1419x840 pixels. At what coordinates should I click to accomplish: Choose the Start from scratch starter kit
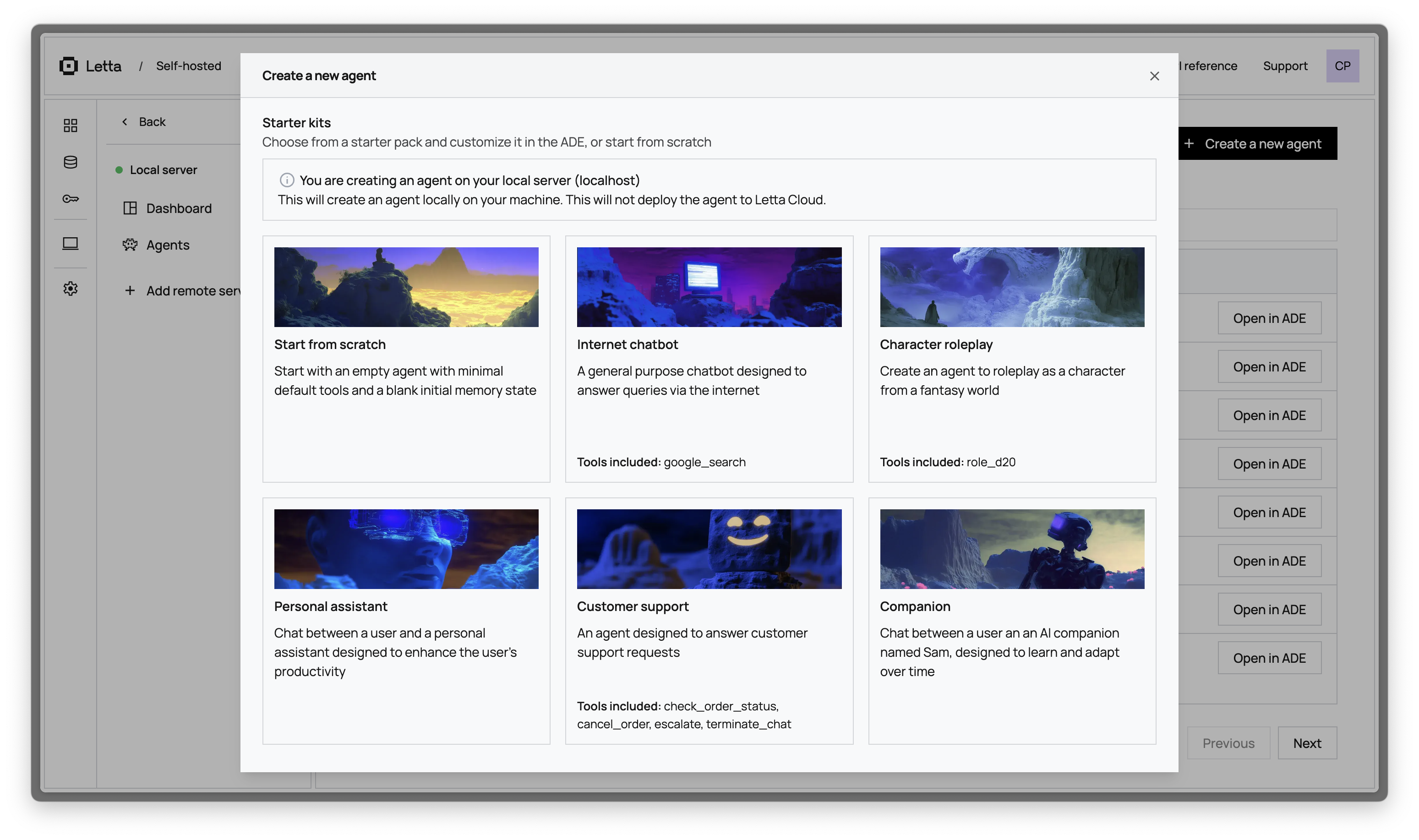(406, 359)
